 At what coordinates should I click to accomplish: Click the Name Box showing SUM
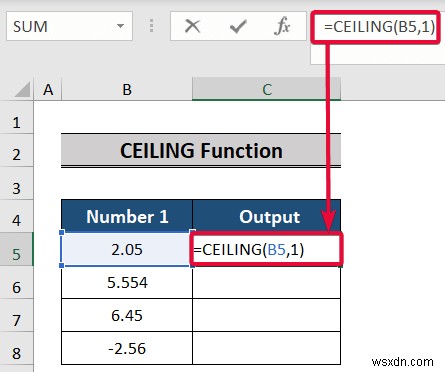[69, 26]
